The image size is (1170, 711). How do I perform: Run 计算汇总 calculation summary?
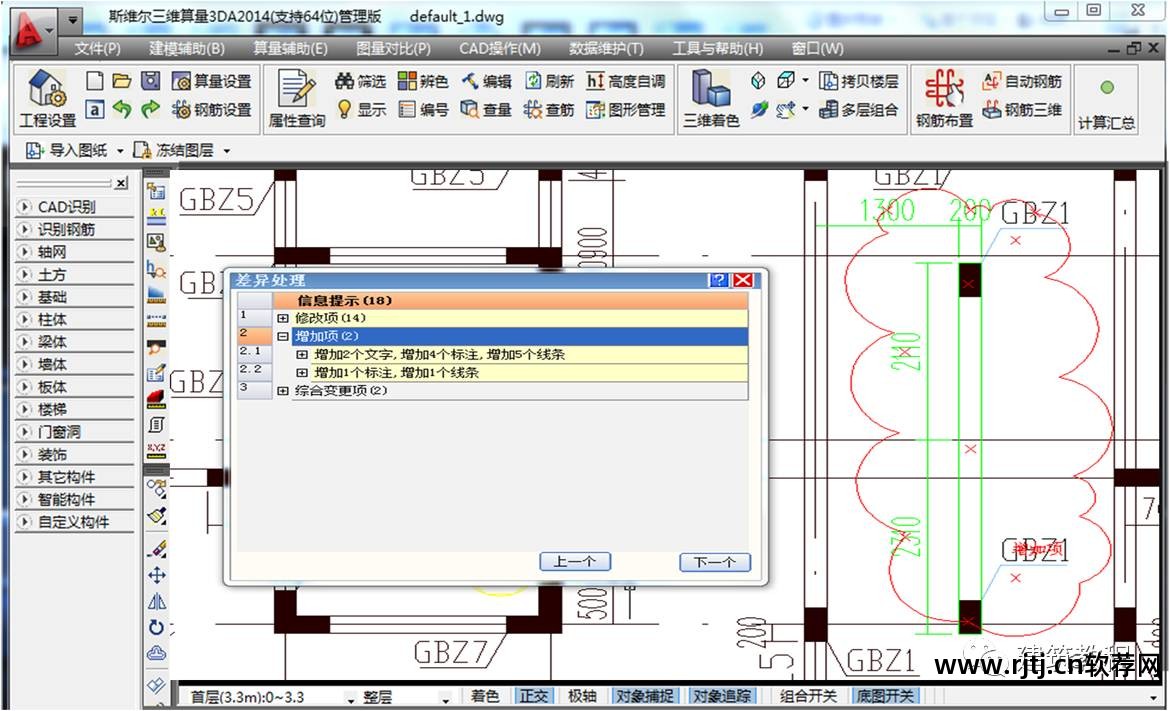[x=1106, y=98]
